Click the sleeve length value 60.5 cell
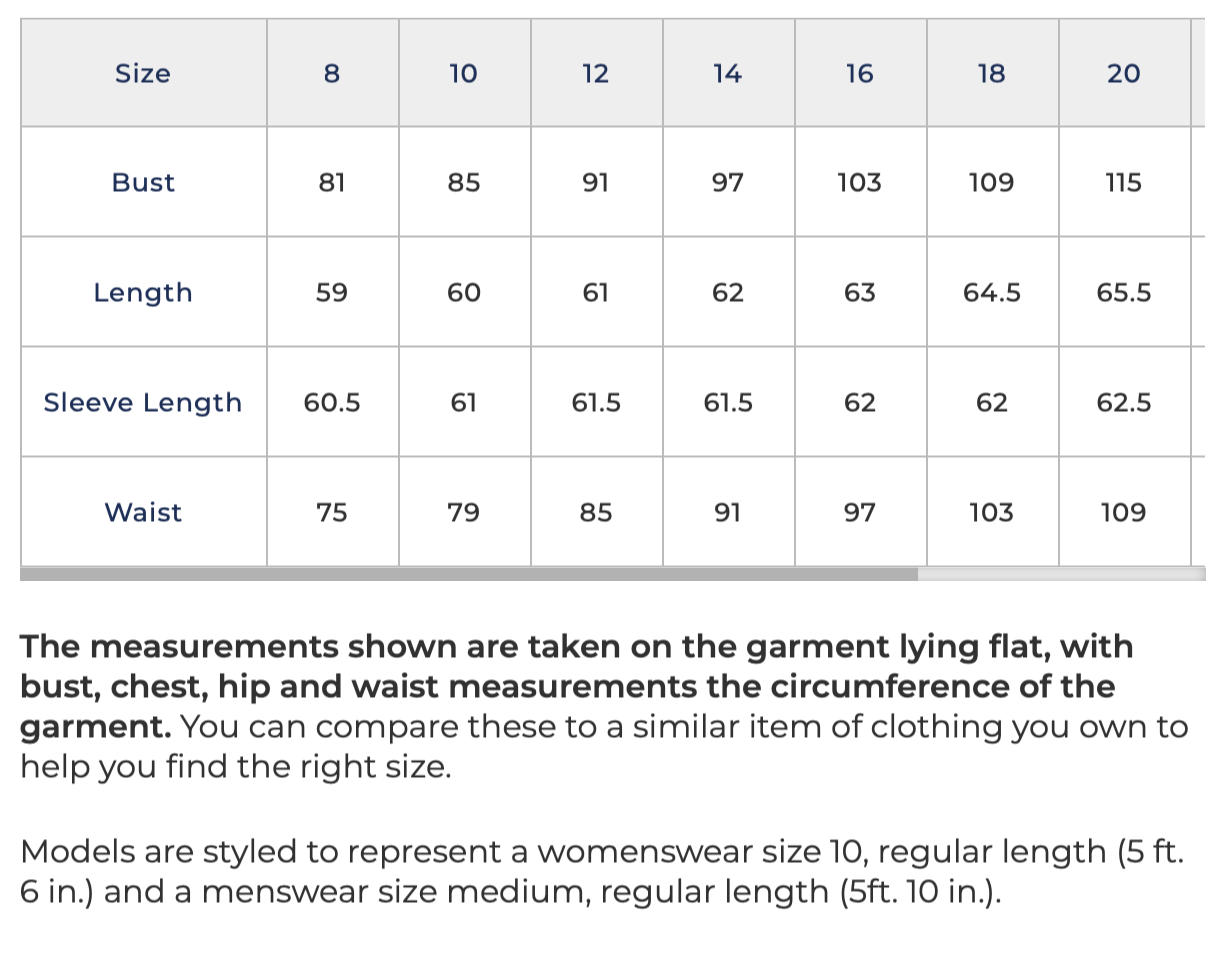 333,402
